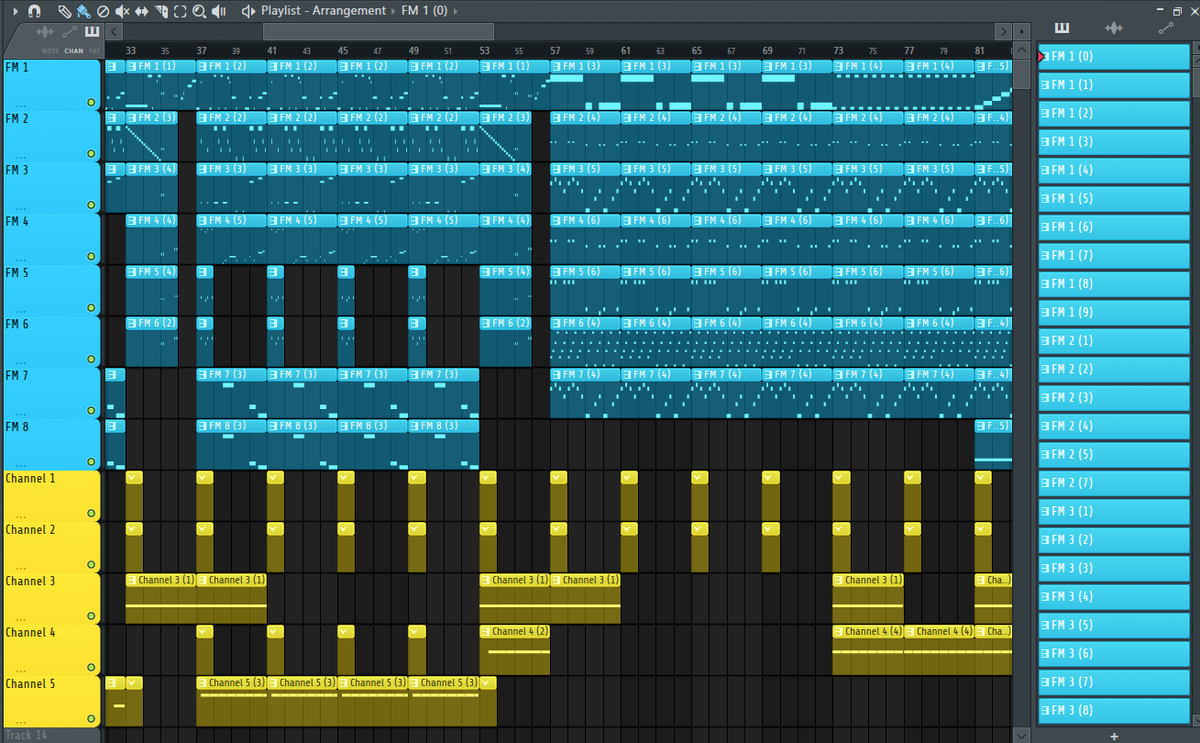Screen dimensions: 1200x743
Task: Mute track FM 7 via green light
Action: pyautogui.click(x=91, y=410)
